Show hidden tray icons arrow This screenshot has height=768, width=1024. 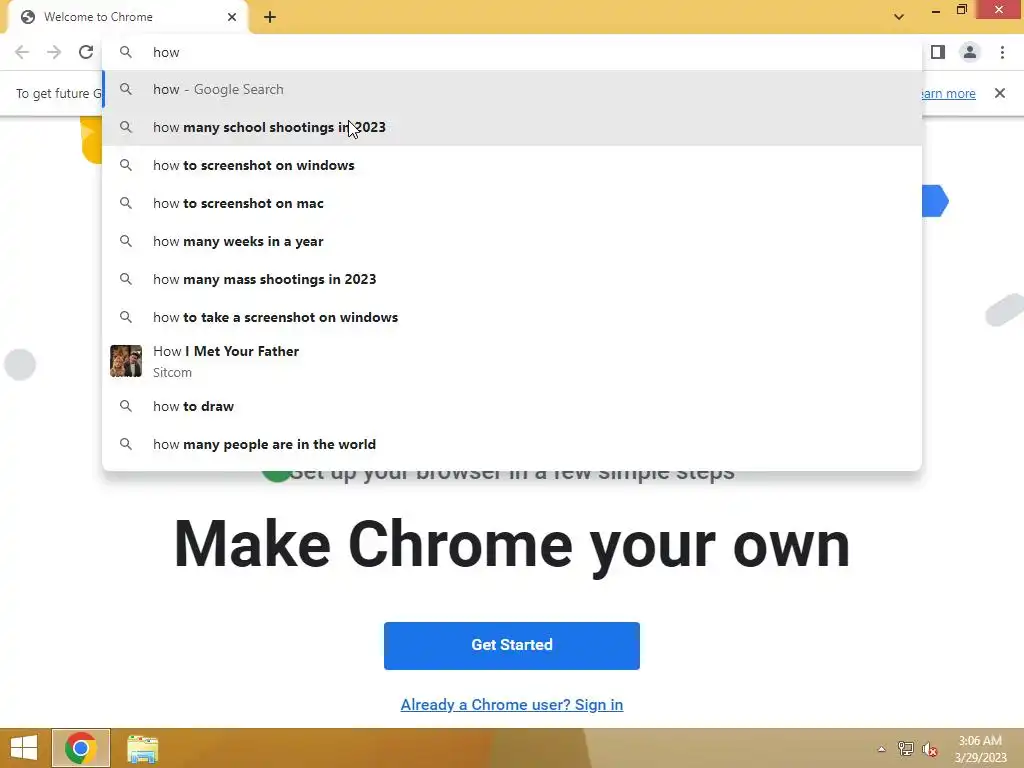pyautogui.click(x=882, y=749)
